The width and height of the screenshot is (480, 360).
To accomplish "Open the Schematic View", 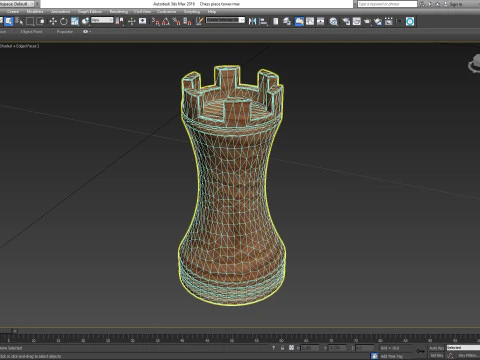I will click(x=321, y=21).
